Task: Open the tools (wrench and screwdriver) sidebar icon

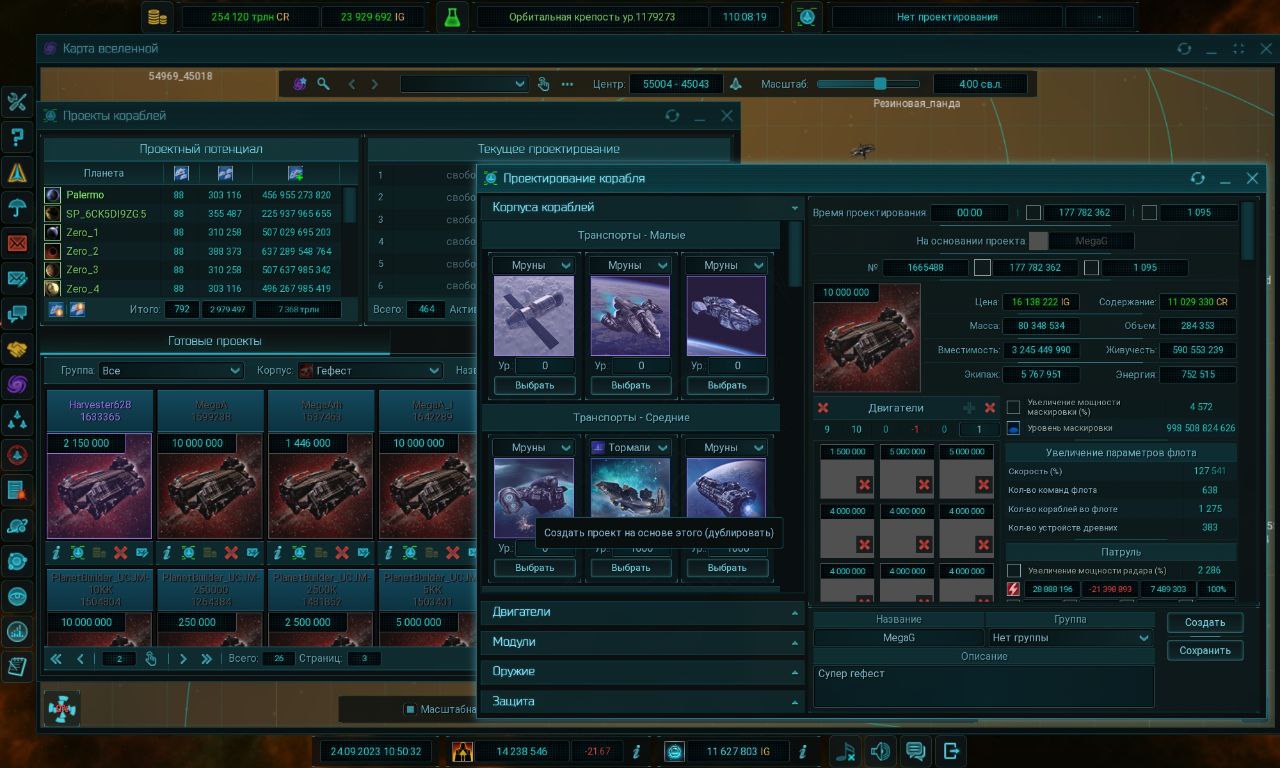Action: pos(17,101)
